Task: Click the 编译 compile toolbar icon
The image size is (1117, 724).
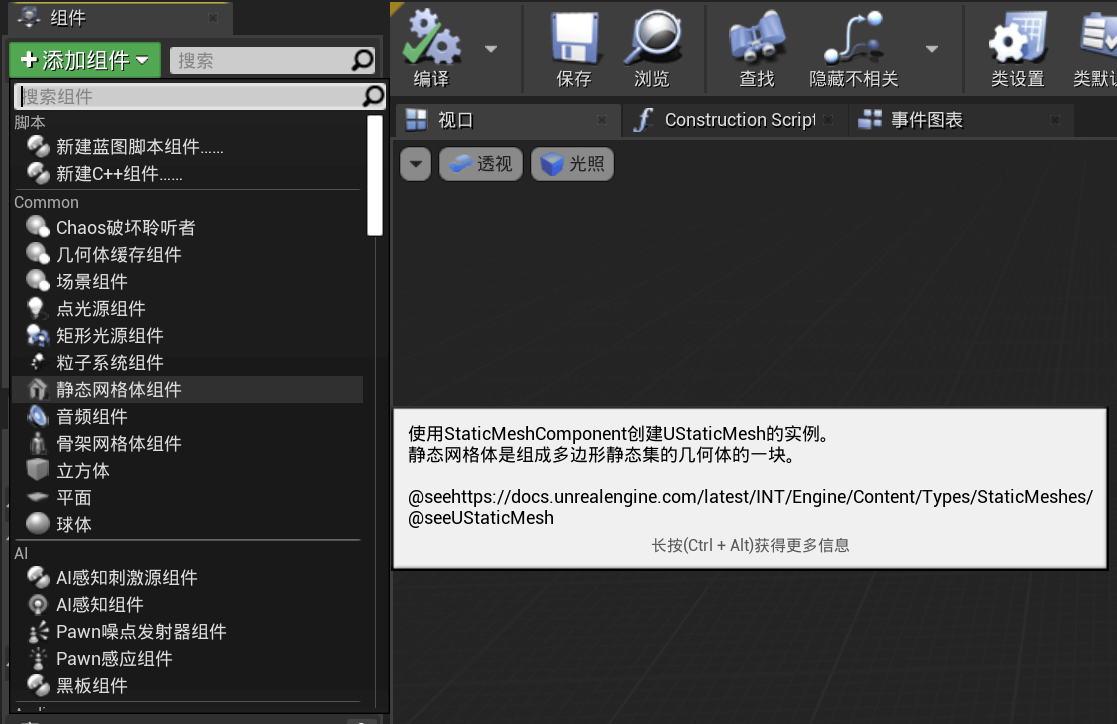Action: pos(432,47)
